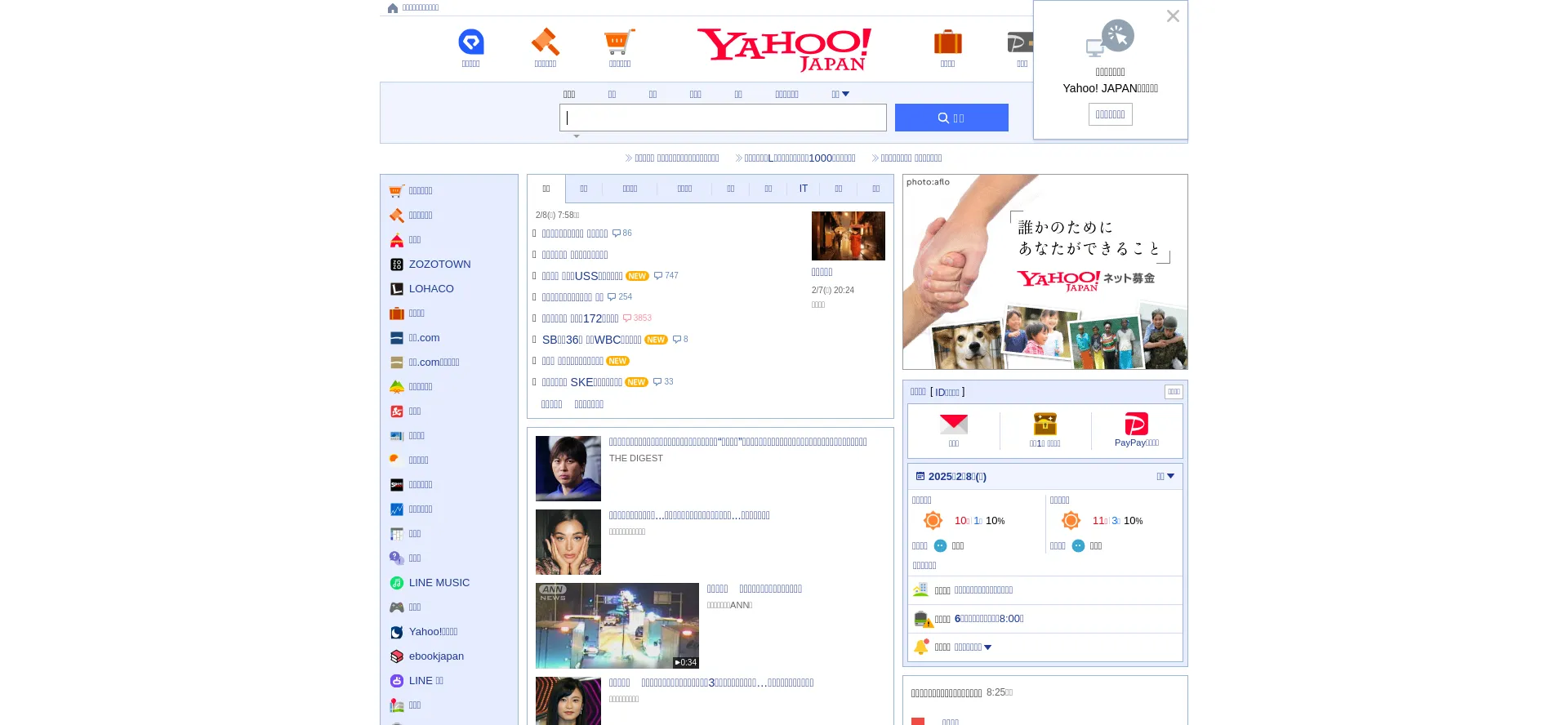Open the red mail envelope icon
Viewport: 1568px width, 725px height.
coord(953,425)
